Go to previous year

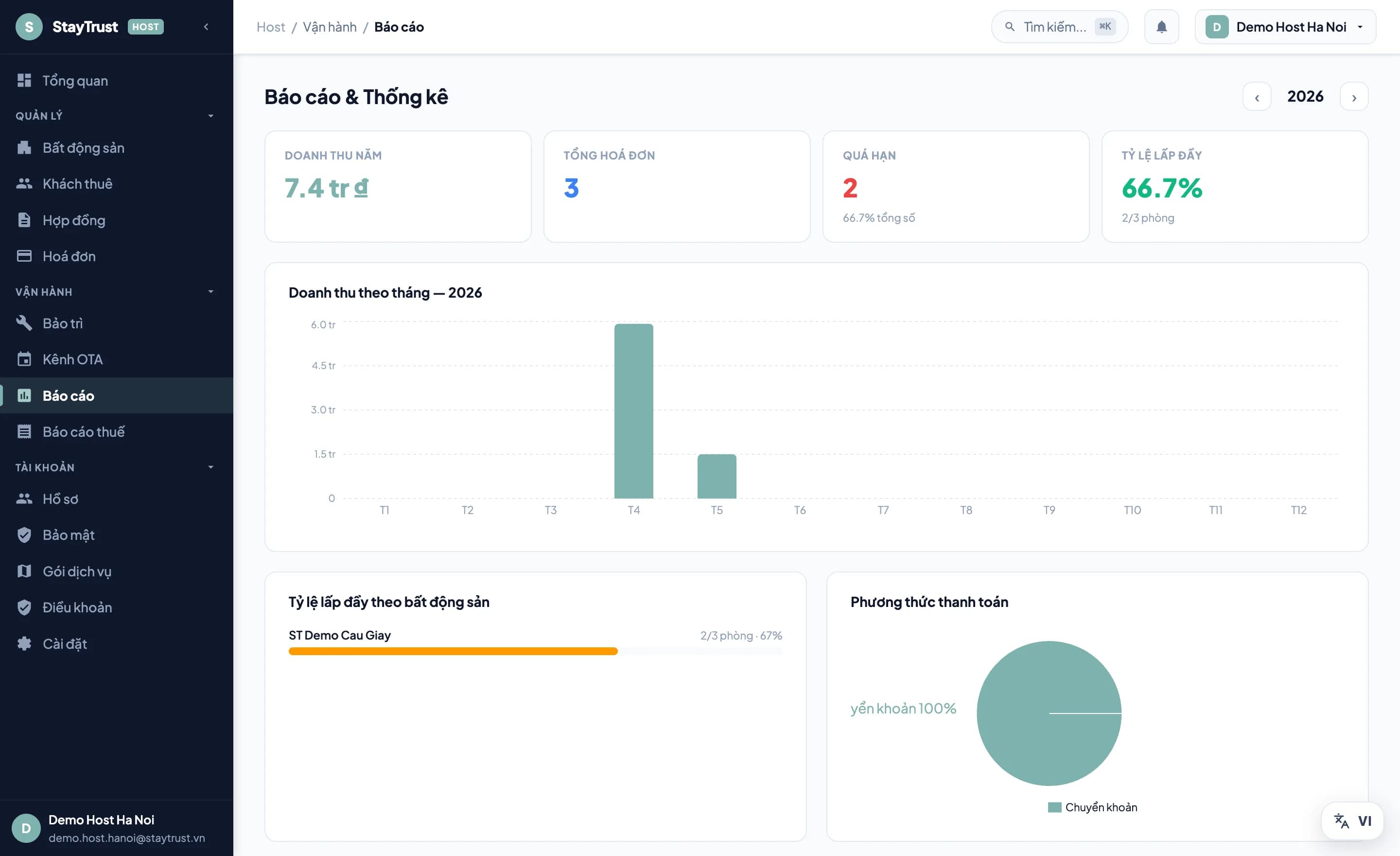pyautogui.click(x=1257, y=97)
